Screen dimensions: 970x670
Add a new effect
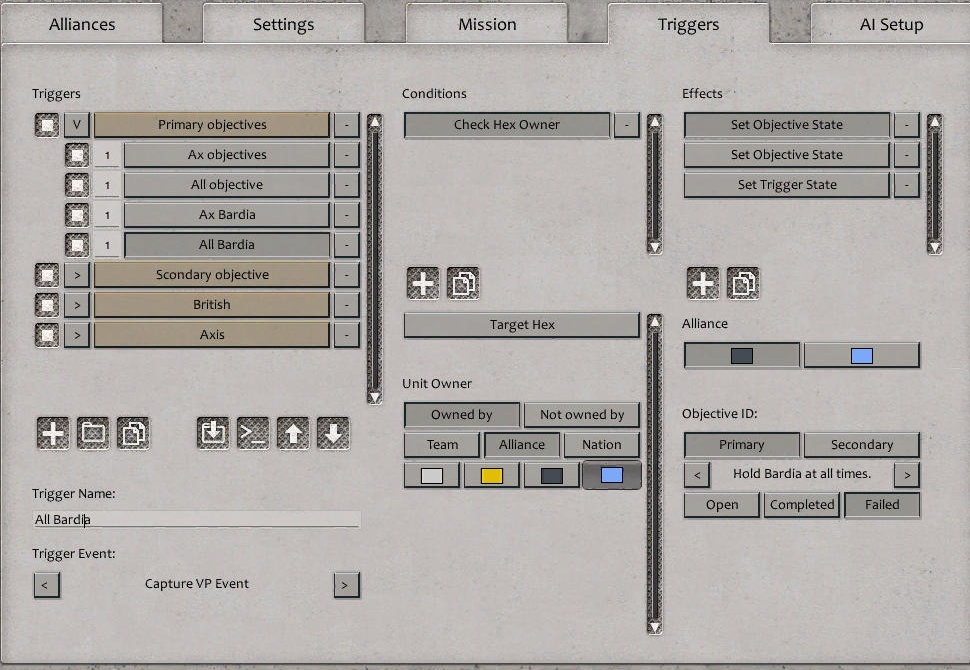click(x=703, y=283)
